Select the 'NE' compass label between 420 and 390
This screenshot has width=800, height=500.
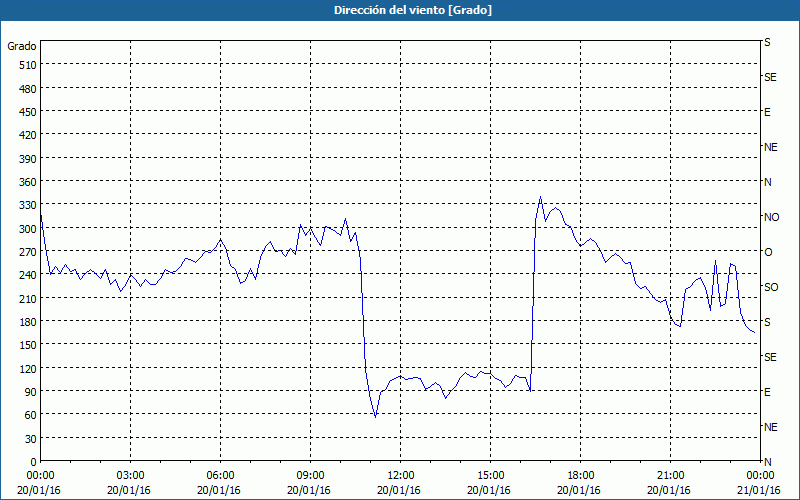[771, 147]
